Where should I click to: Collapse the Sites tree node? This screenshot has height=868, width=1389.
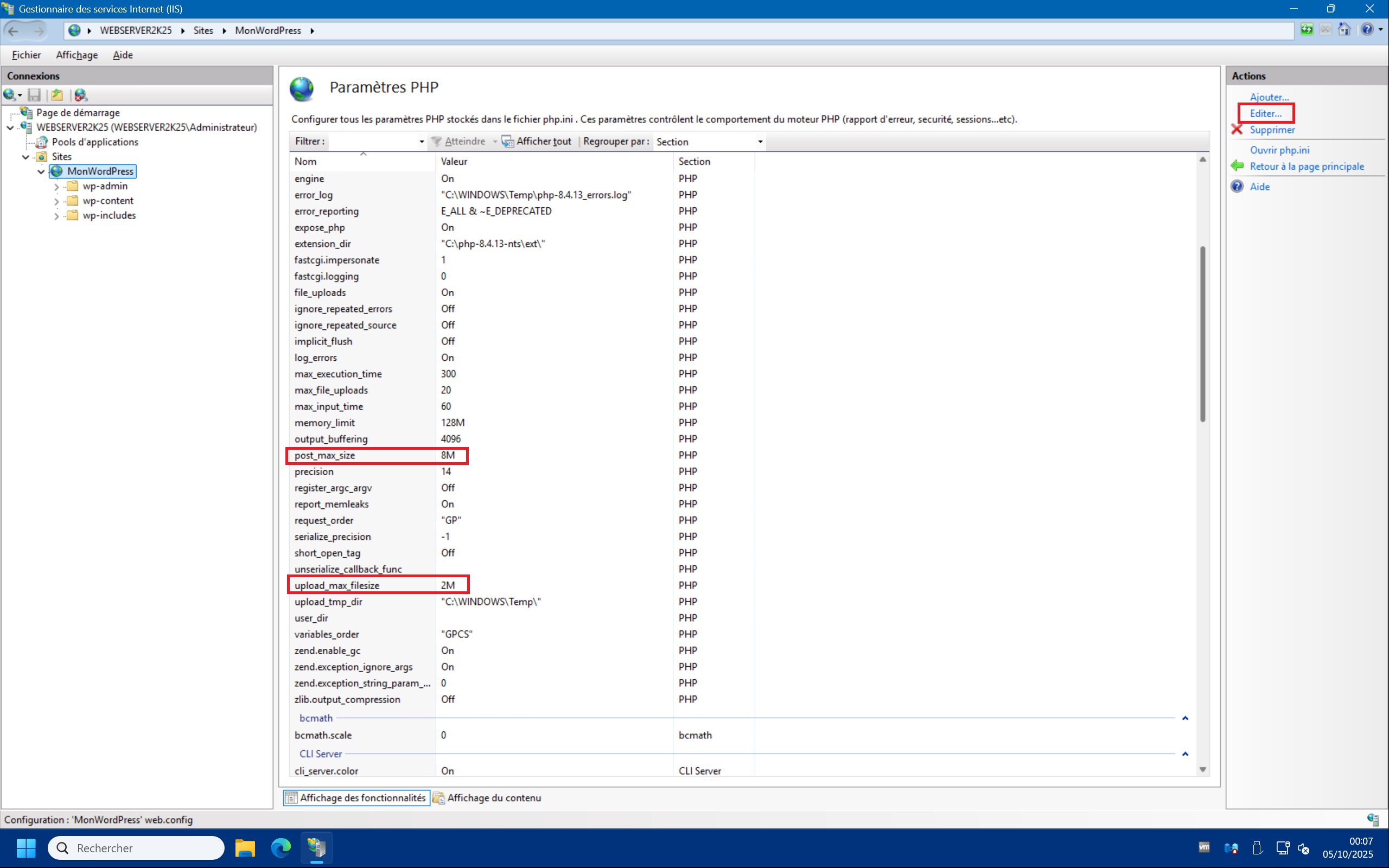pyautogui.click(x=26, y=157)
